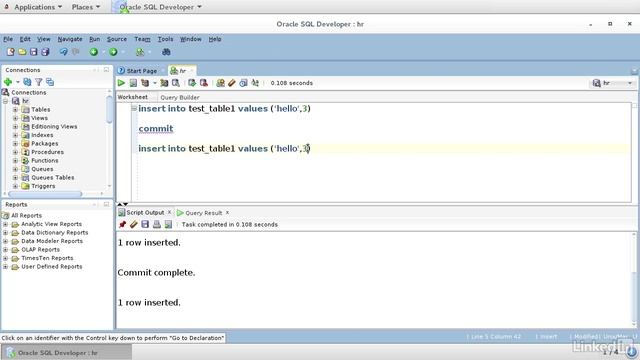Expand the Packages node
This screenshot has width=640, height=360.
point(15,144)
